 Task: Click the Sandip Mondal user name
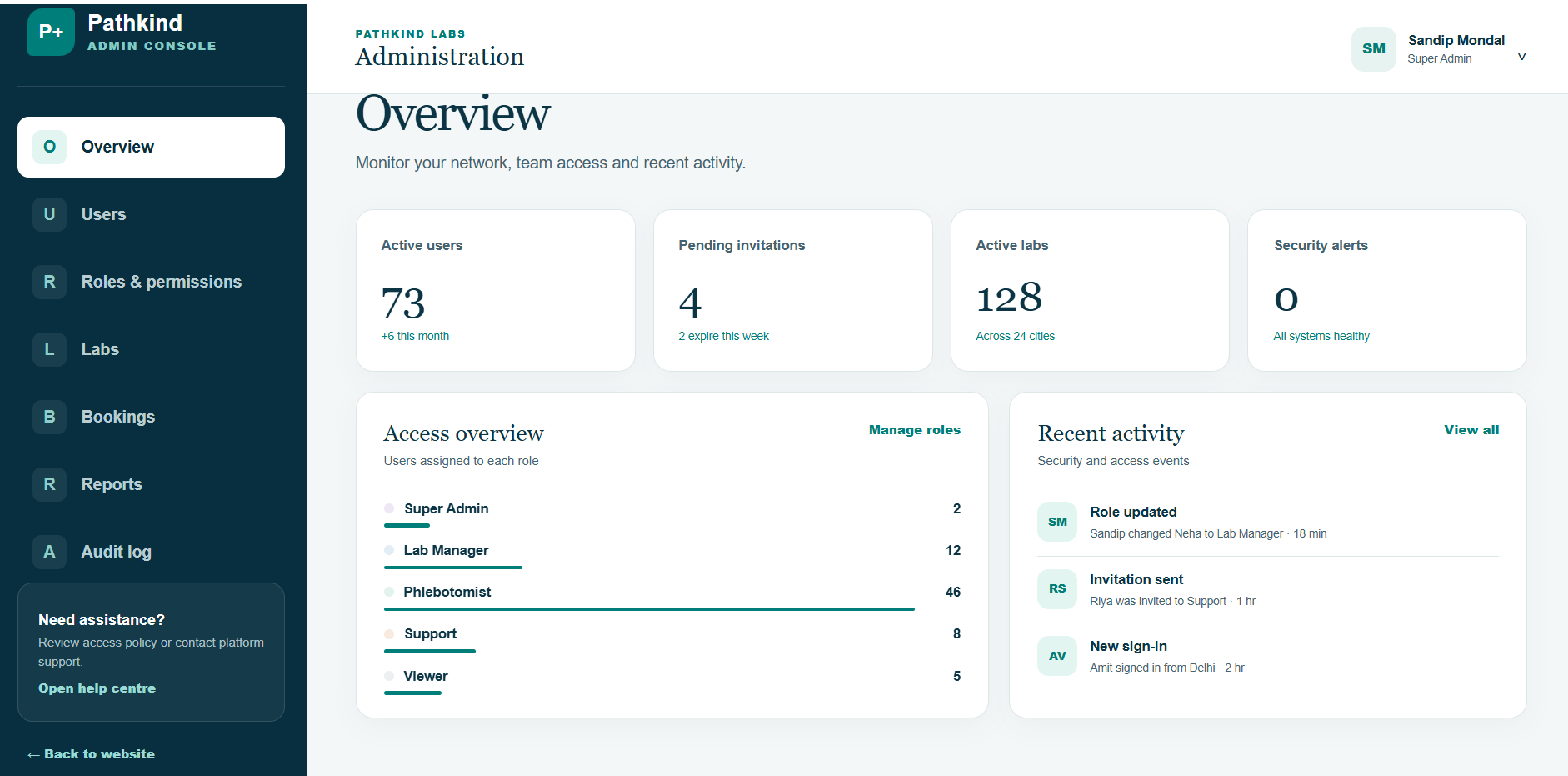tap(1456, 40)
